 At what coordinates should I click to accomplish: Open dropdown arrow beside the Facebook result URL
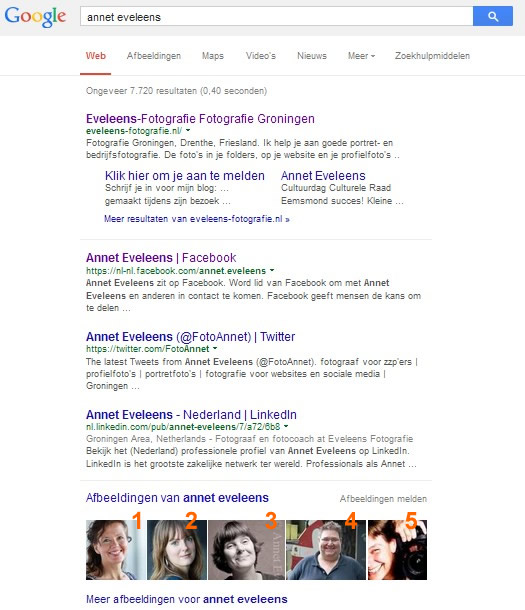point(272,270)
